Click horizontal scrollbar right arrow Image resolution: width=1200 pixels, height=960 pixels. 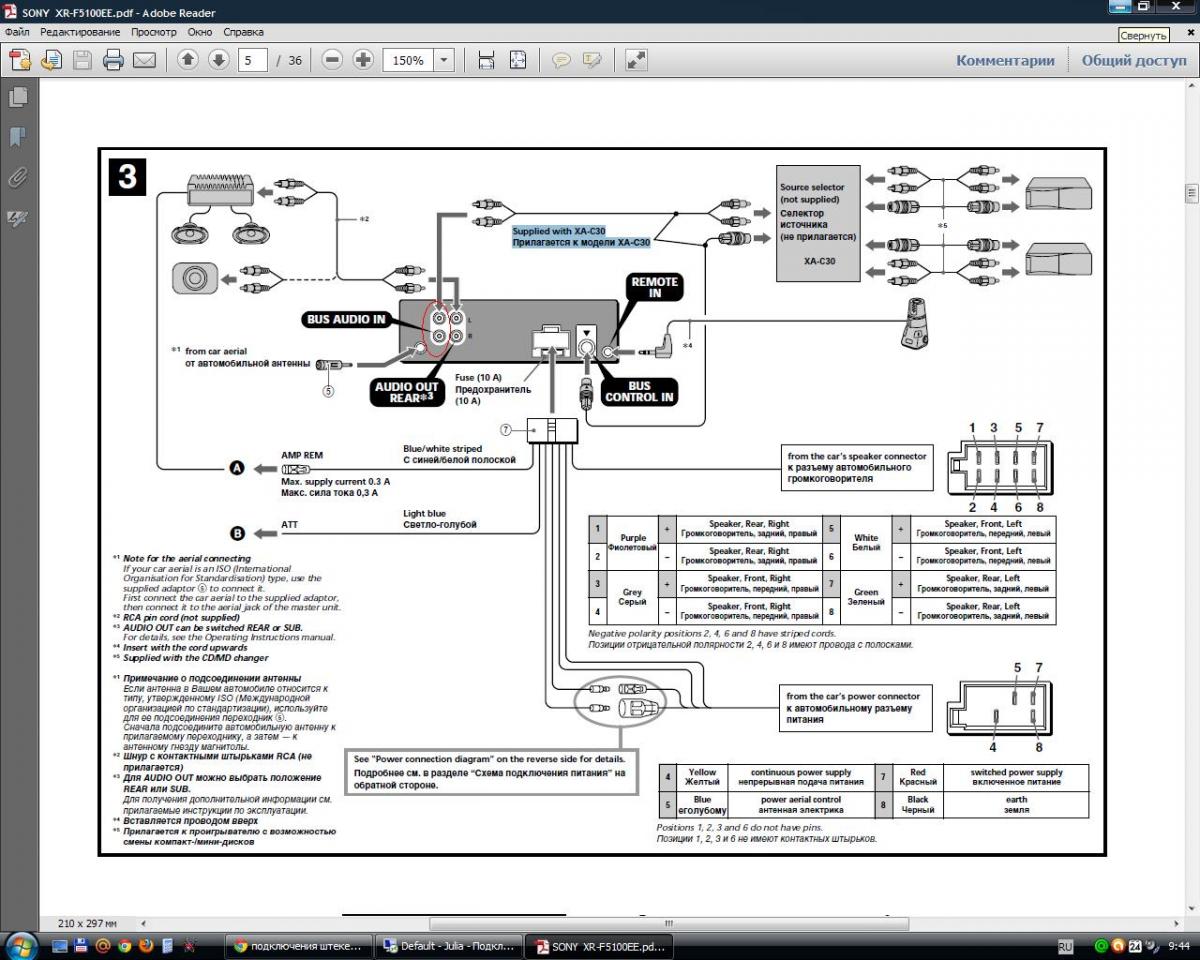[1174, 923]
